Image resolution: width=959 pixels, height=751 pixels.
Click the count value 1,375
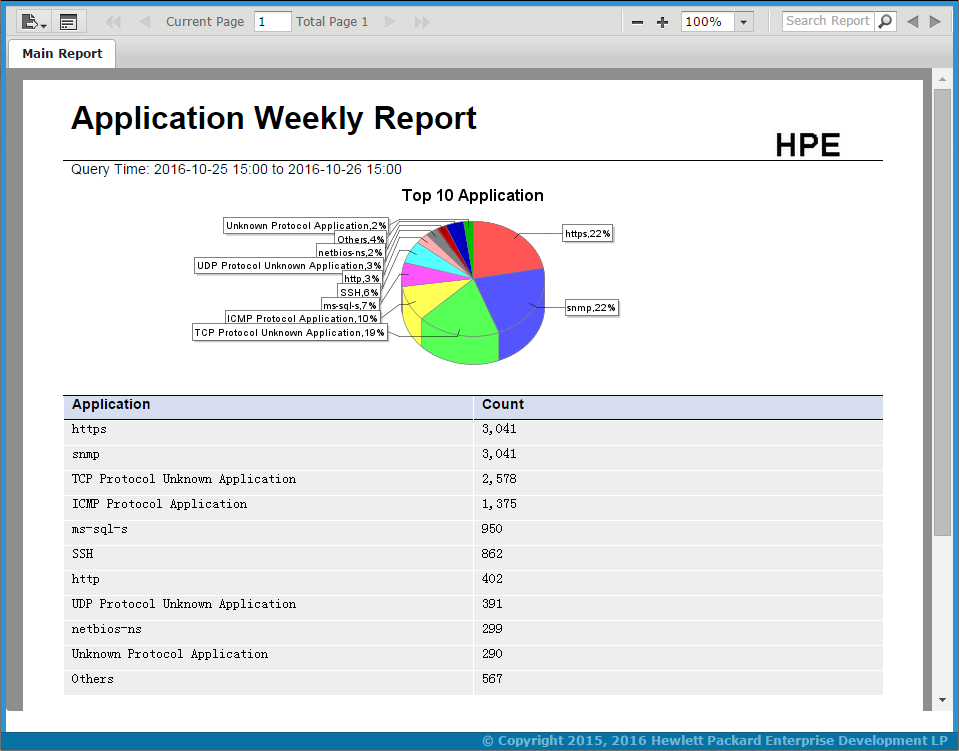click(x=499, y=504)
